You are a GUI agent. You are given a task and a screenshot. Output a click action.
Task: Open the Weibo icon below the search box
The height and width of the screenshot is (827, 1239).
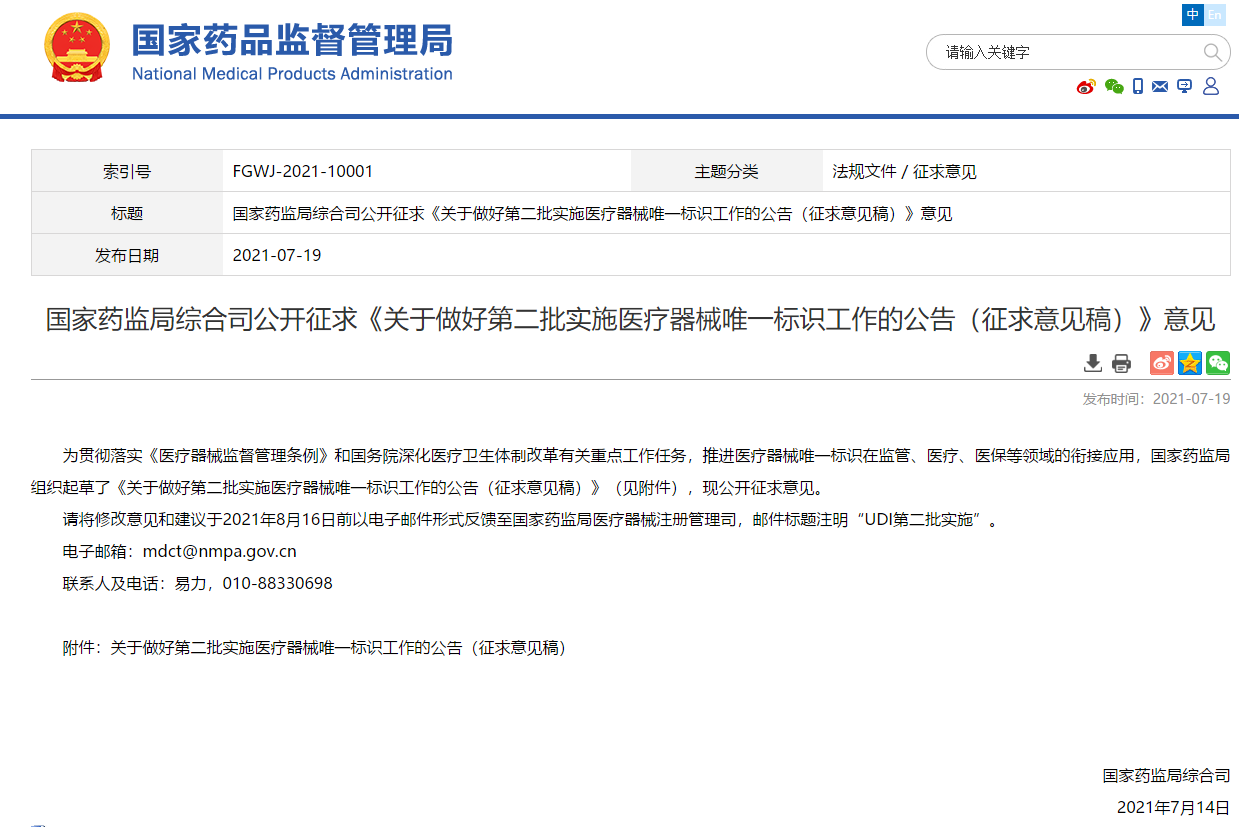point(1086,87)
